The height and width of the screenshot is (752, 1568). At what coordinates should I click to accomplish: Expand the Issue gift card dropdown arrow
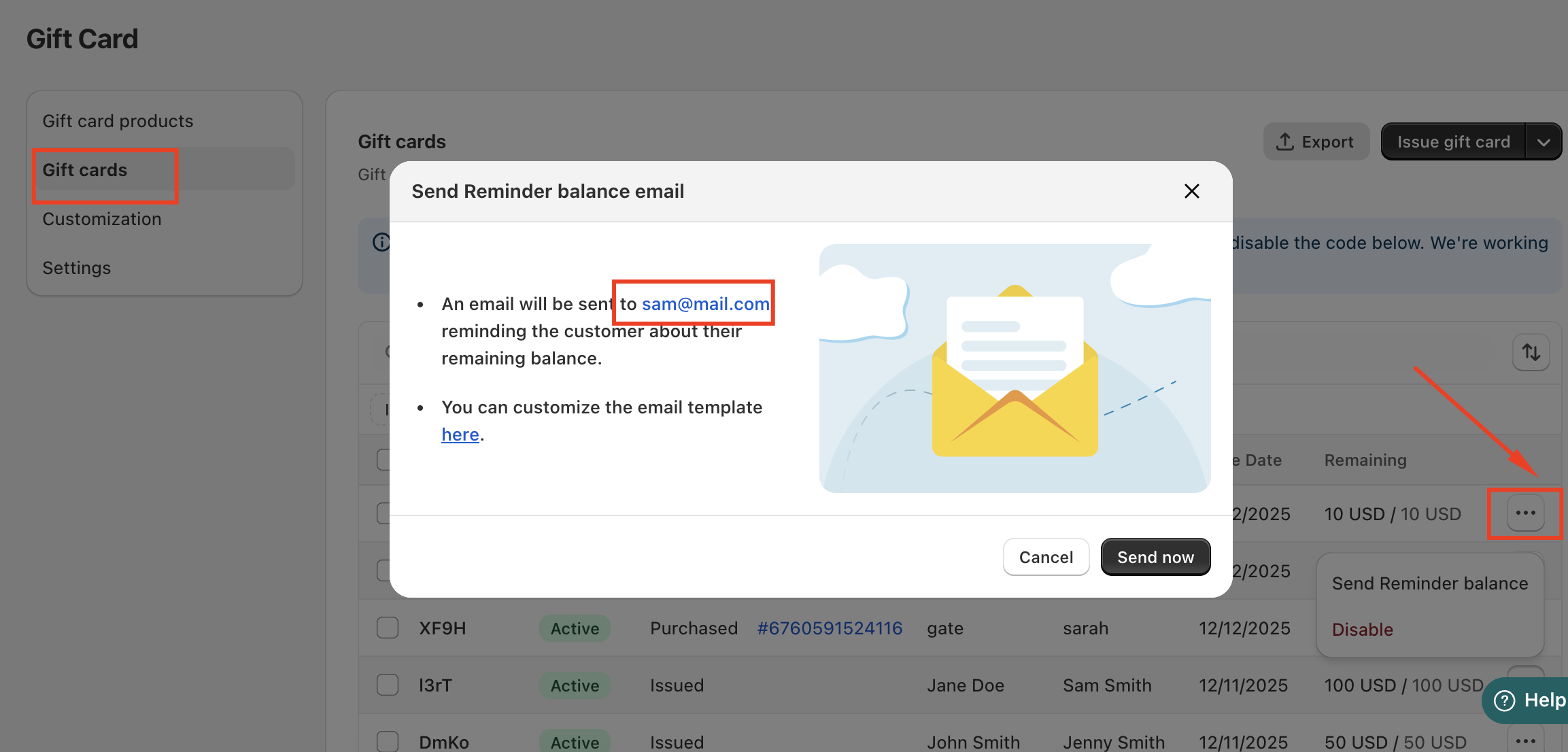pyautogui.click(x=1544, y=141)
